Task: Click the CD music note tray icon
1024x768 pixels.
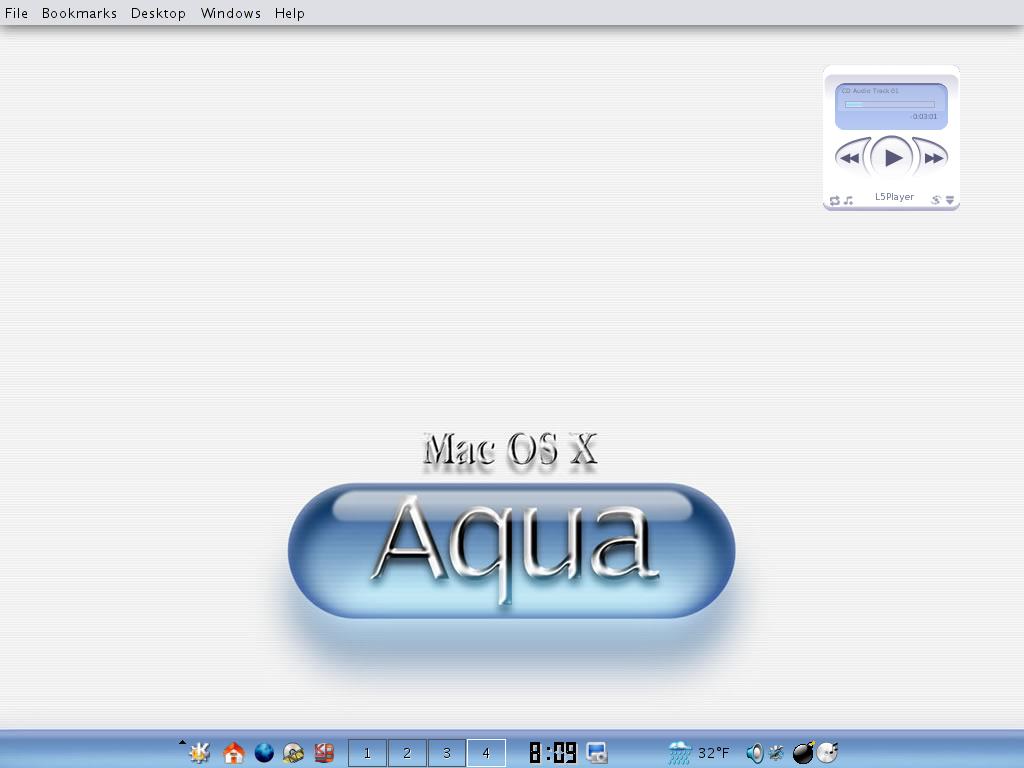Action: point(827,753)
